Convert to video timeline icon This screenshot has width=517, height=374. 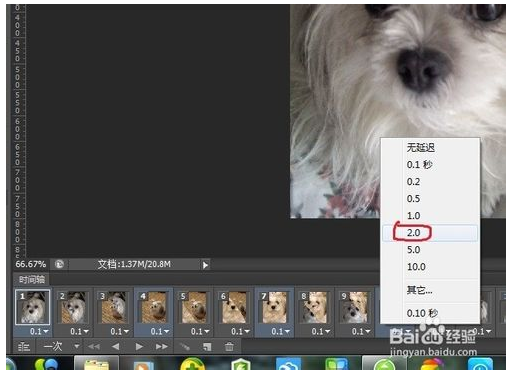[24, 347]
